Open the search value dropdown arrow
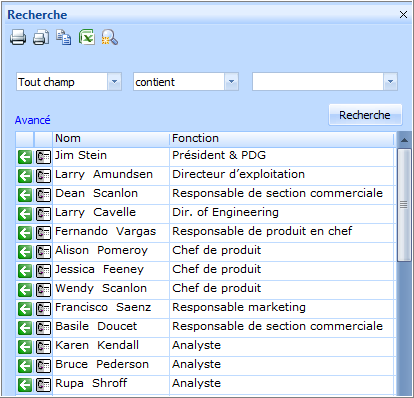Viewport: 414px width, 398px height. pyautogui.click(x=390, y=82)
